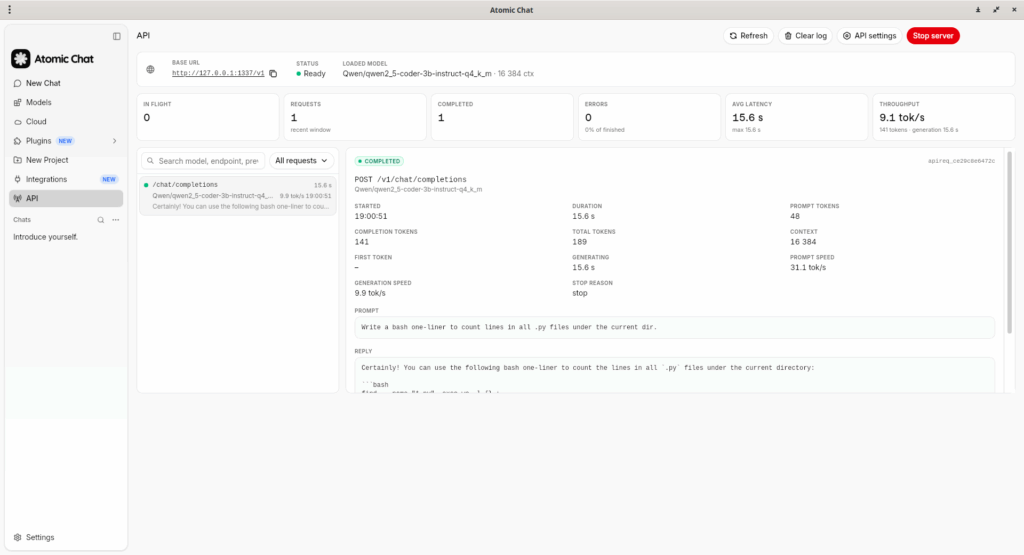Click the API broadcast icon

point(18,198)
